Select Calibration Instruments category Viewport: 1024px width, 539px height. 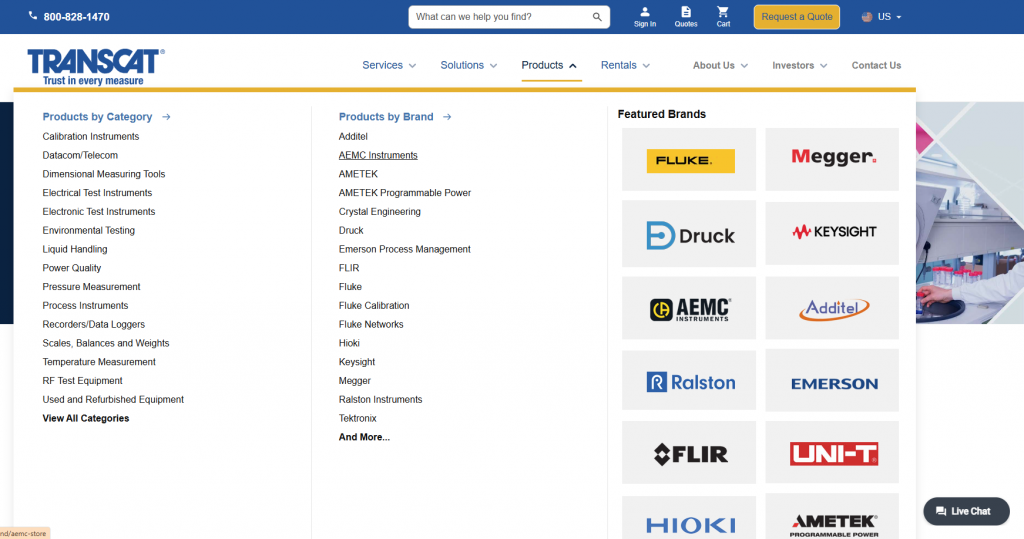pyautogui.click(x=91, y=137)
